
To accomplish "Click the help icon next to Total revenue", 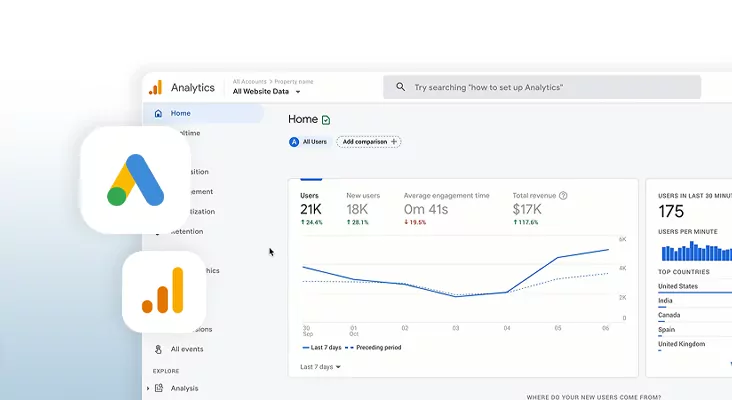I will pyautogui.click(x=564, y=196).
